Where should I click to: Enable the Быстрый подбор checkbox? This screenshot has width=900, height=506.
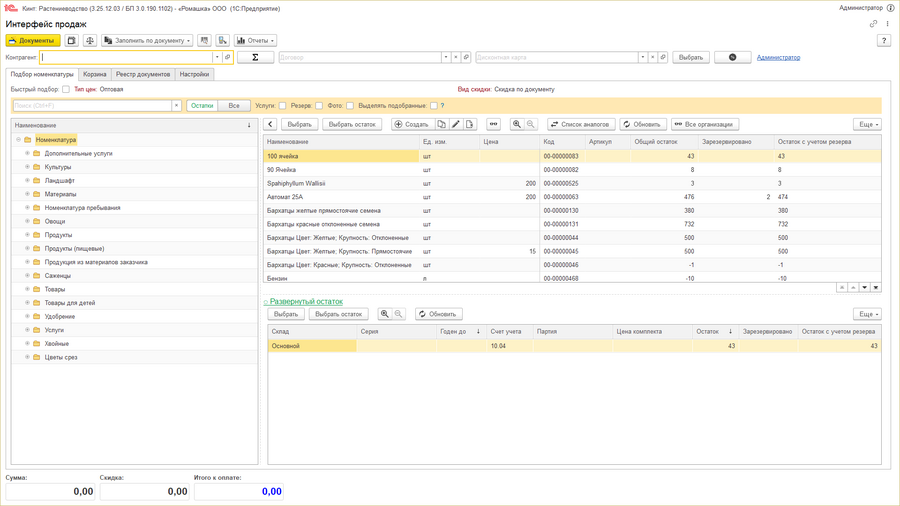pos(66,90)
